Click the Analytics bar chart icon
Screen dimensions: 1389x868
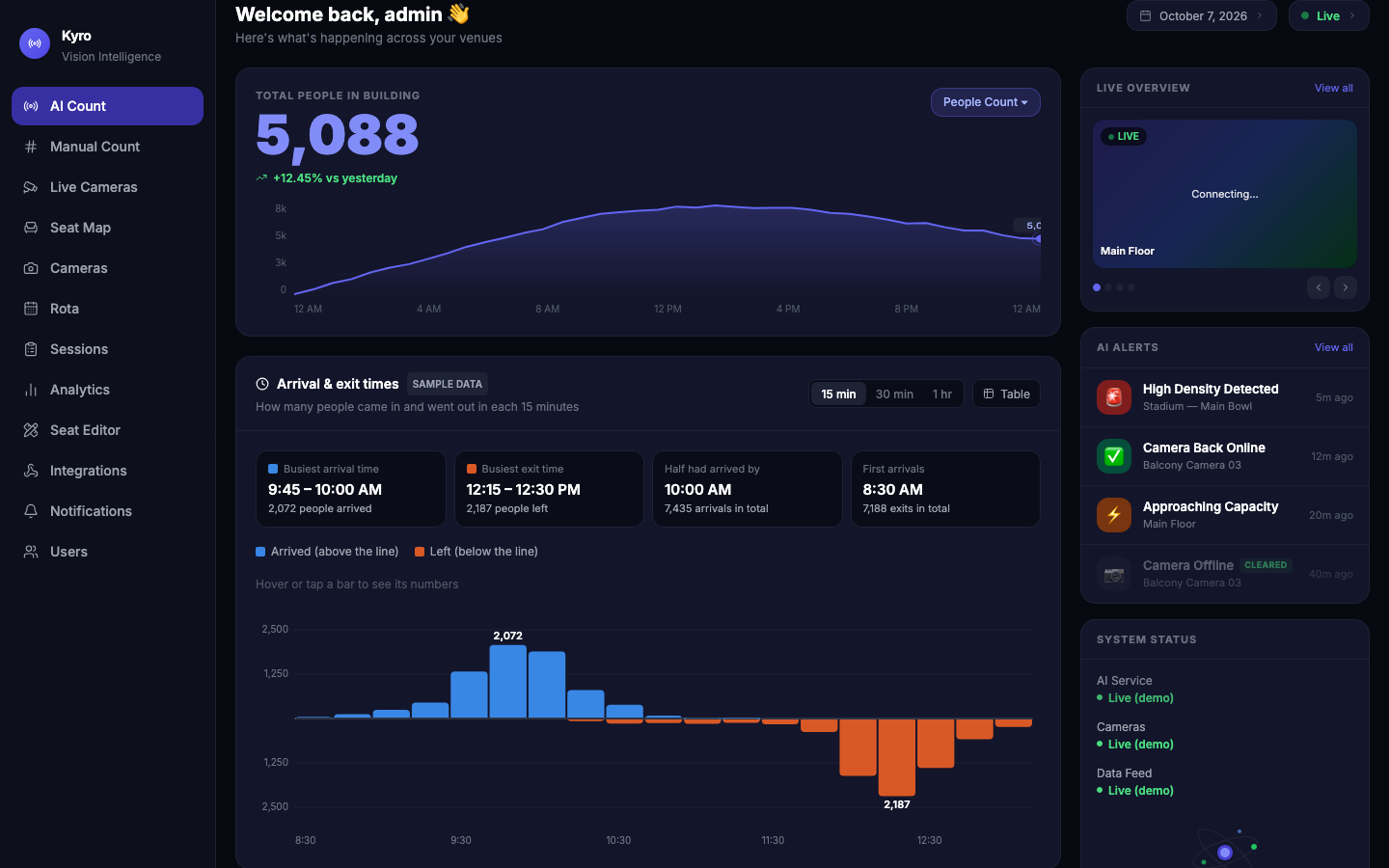(x=31, y=390)
